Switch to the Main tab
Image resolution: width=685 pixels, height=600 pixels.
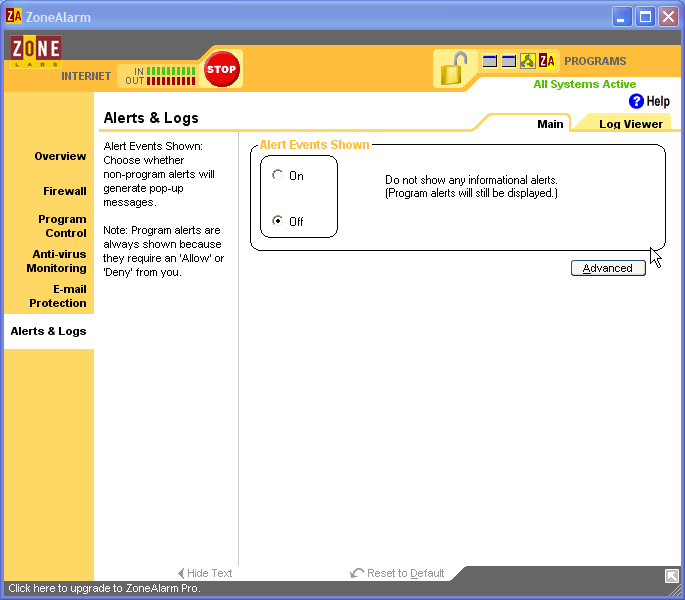550,124
